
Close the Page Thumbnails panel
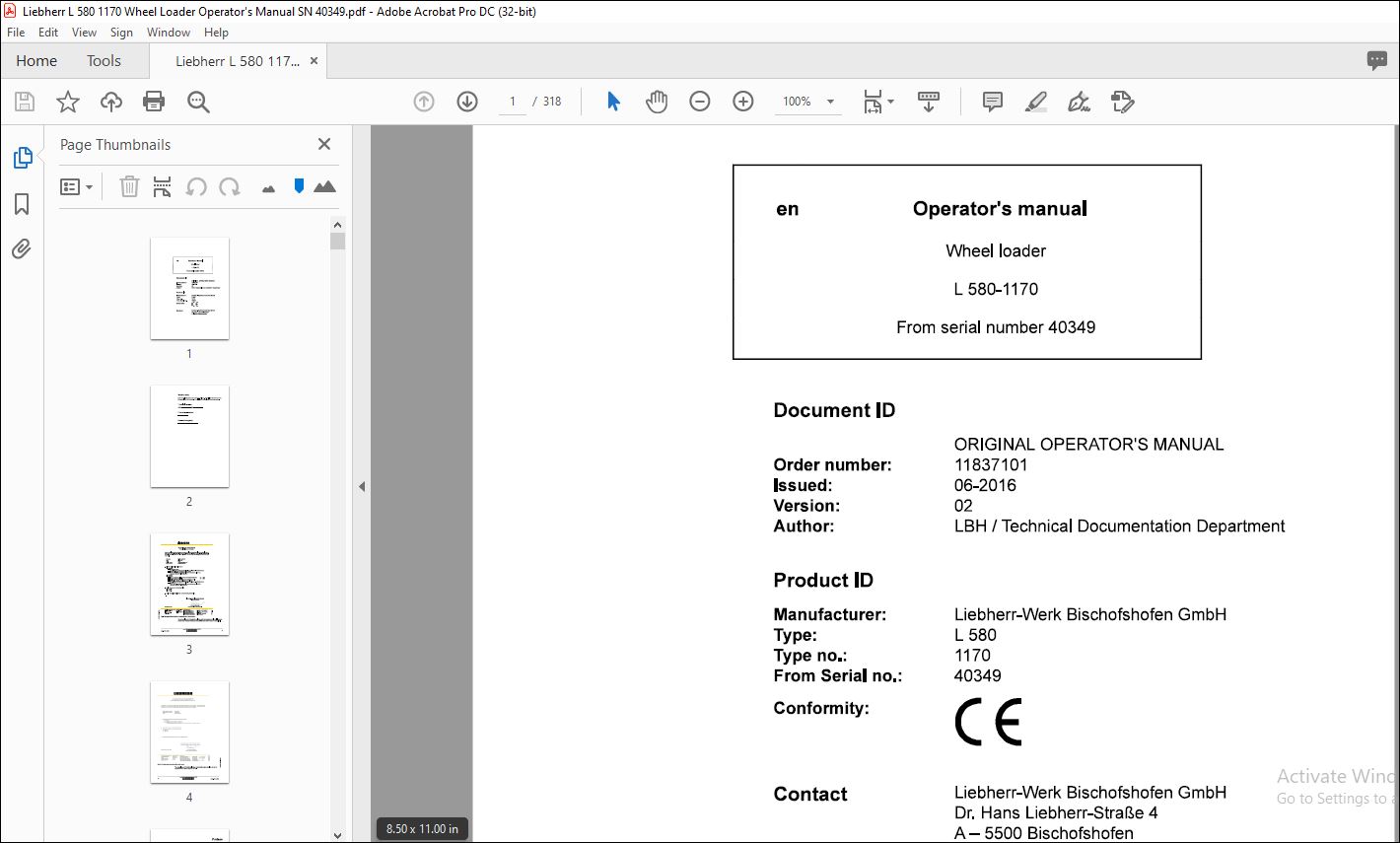click(x=324, y=144)
